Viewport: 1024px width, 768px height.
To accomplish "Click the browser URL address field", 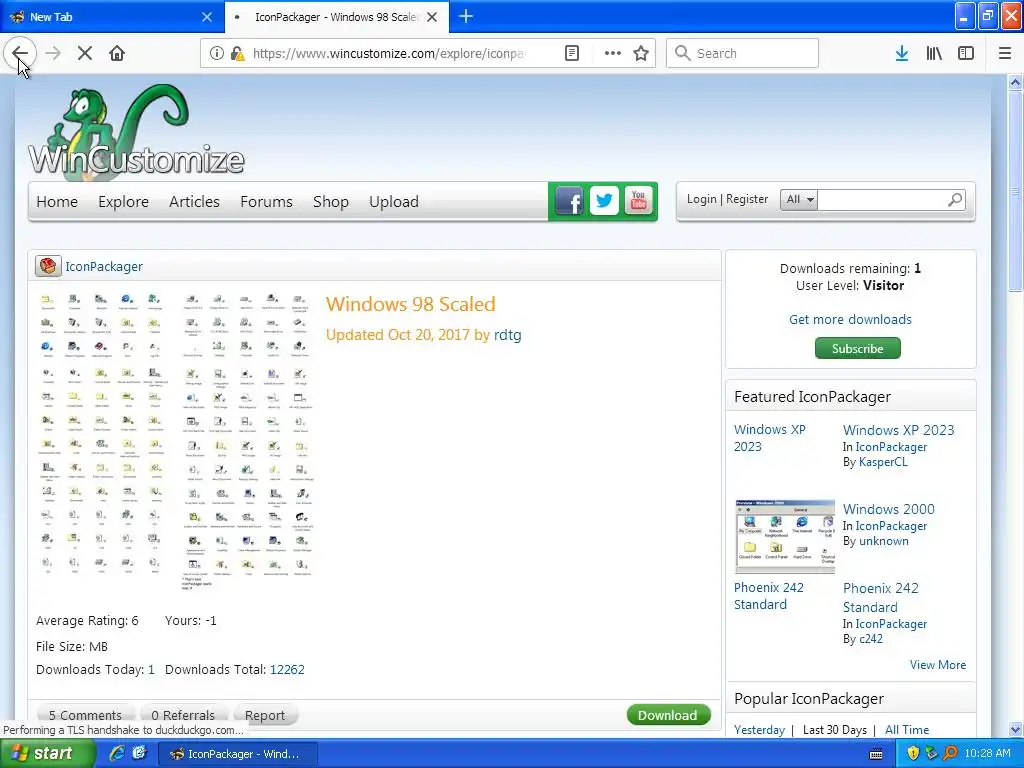I will coord(388,53).
